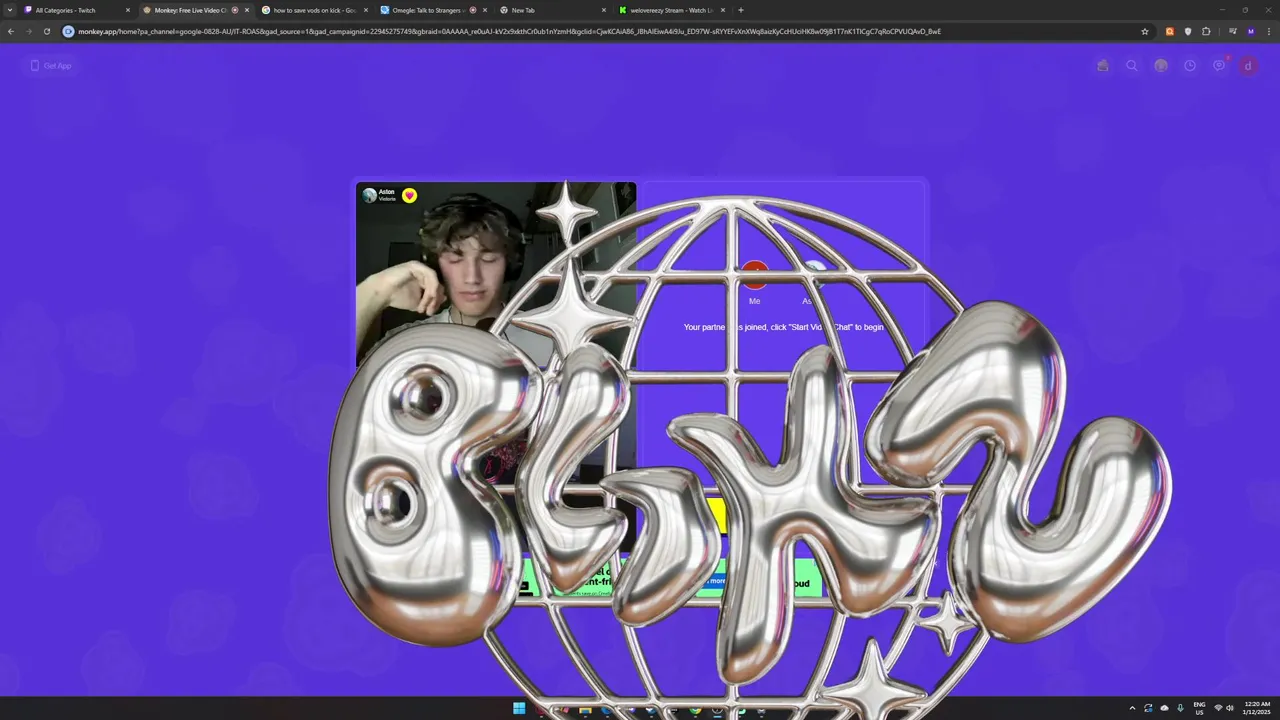Viewport: 1280px width, 720px height.
Task: Open the Chrome profile avatar M
Action: [x=1251, y=31]
